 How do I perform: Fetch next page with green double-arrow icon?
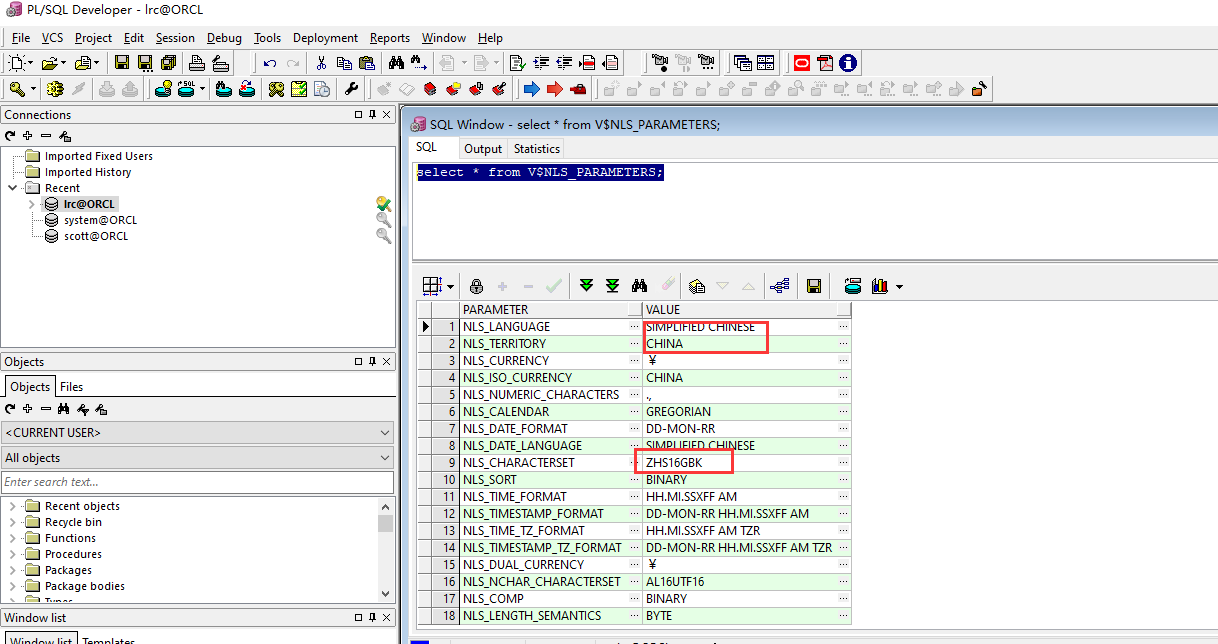coord(587,286)
